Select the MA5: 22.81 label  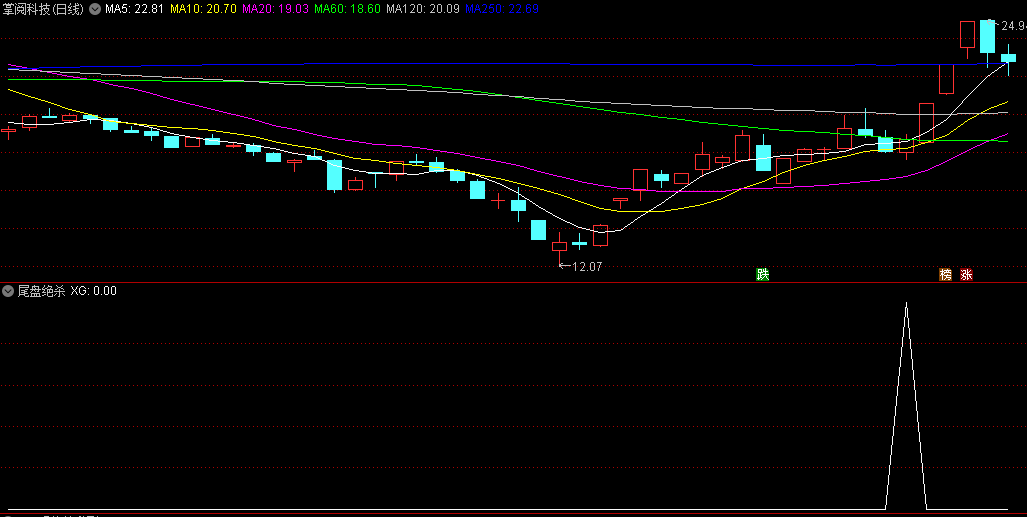(x=133, y=9)
